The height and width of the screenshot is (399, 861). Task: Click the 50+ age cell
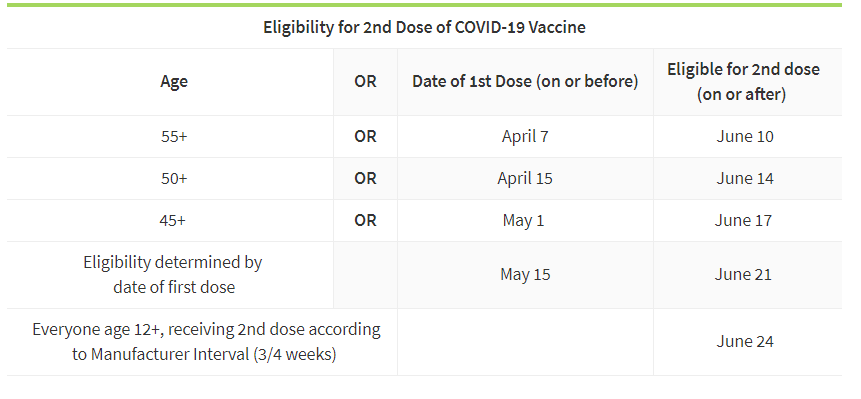[174, 178]
